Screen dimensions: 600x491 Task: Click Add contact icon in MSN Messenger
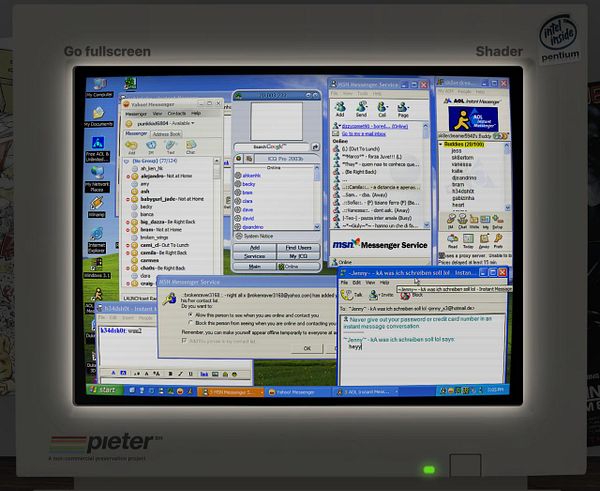(x=340, y=109)
